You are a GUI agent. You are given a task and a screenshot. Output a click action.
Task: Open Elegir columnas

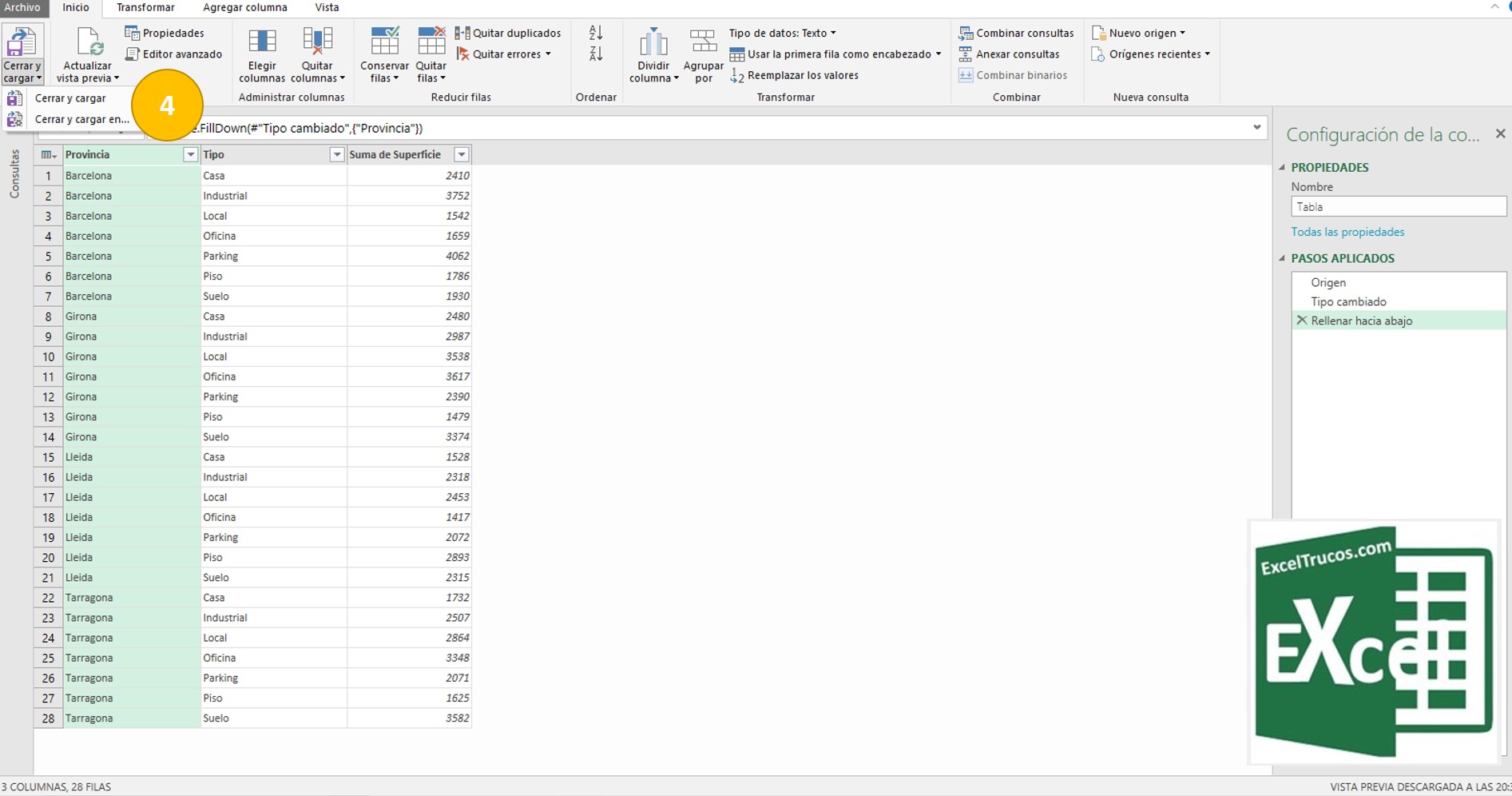(262, 54)
